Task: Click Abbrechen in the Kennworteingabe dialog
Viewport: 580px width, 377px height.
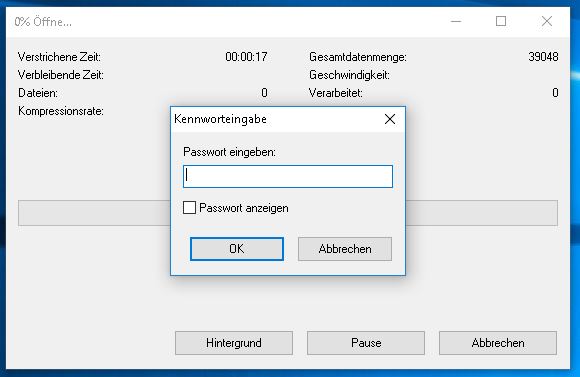Action: tap(345, 249)
